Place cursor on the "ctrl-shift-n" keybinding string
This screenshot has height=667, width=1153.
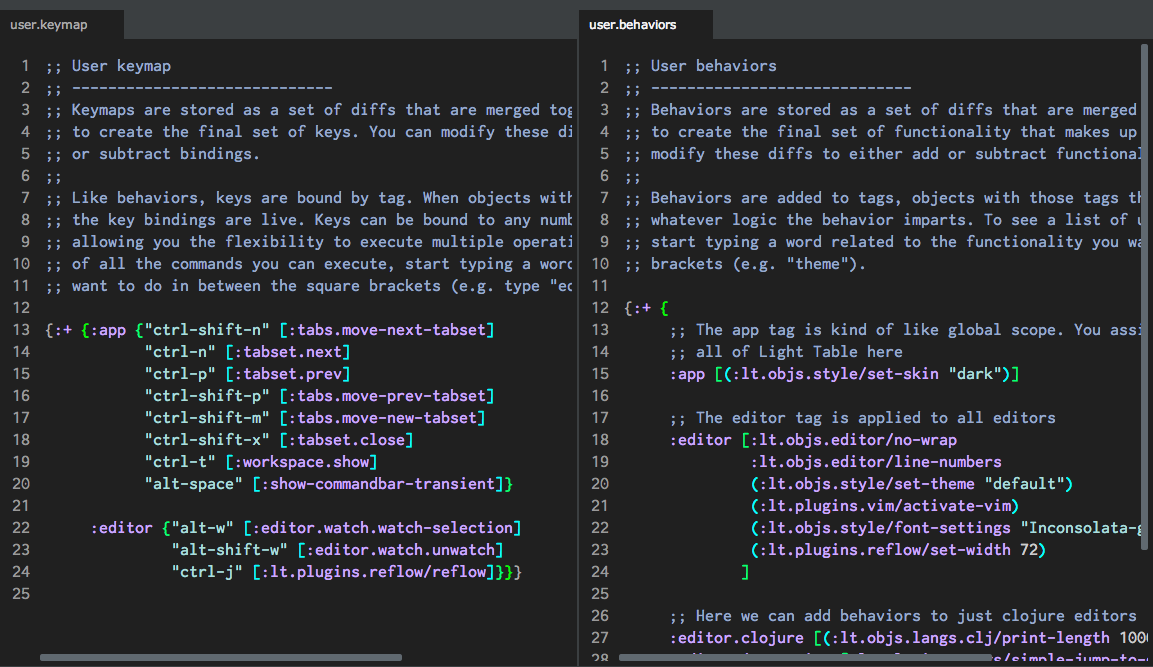(209, 330)
